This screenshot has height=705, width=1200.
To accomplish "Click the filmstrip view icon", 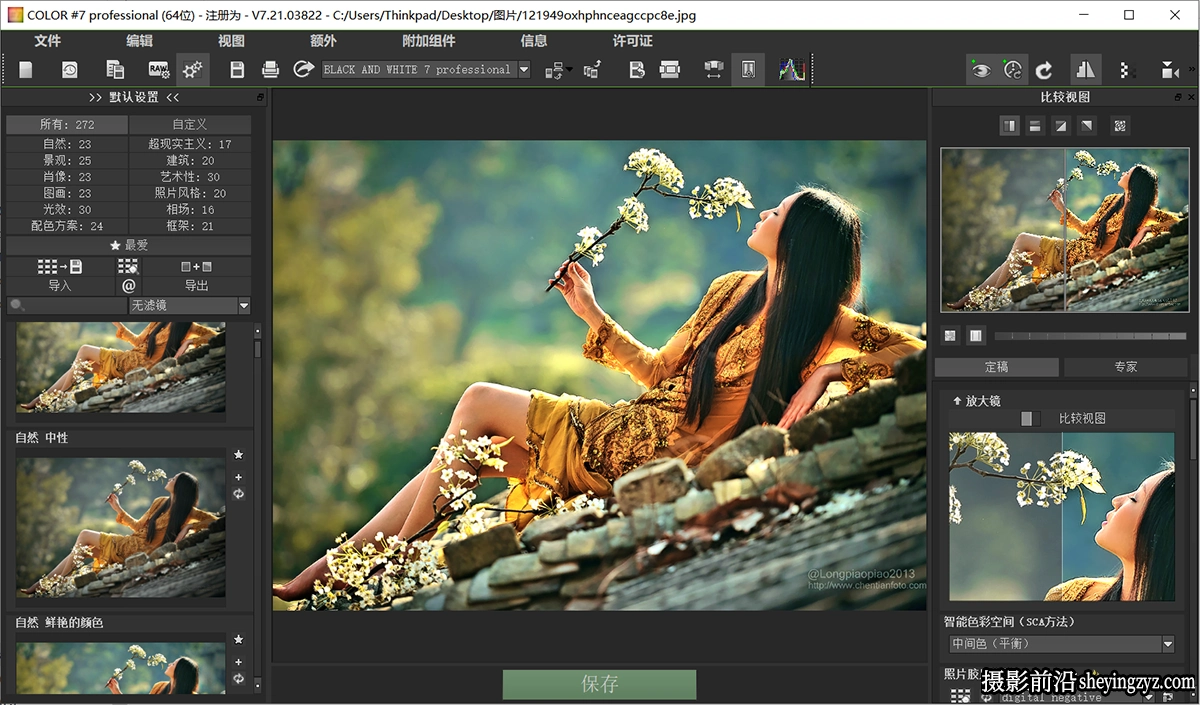I will (670, 69).
